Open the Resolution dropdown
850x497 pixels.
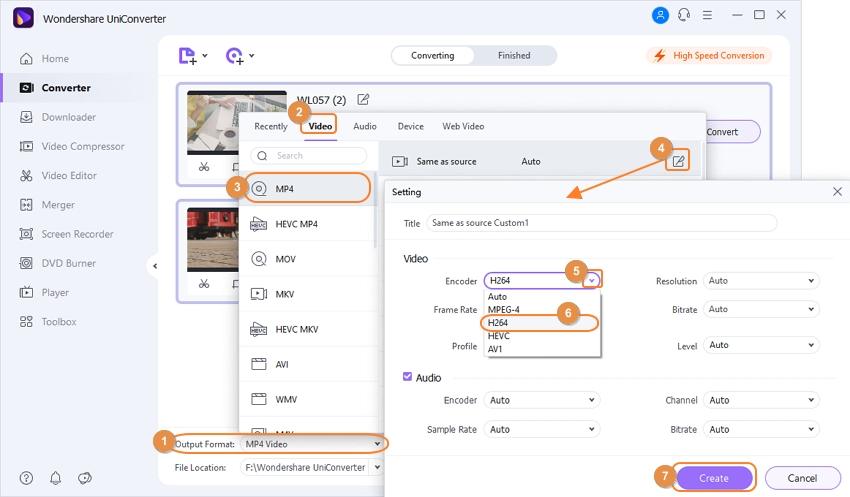tap(761, 281)
